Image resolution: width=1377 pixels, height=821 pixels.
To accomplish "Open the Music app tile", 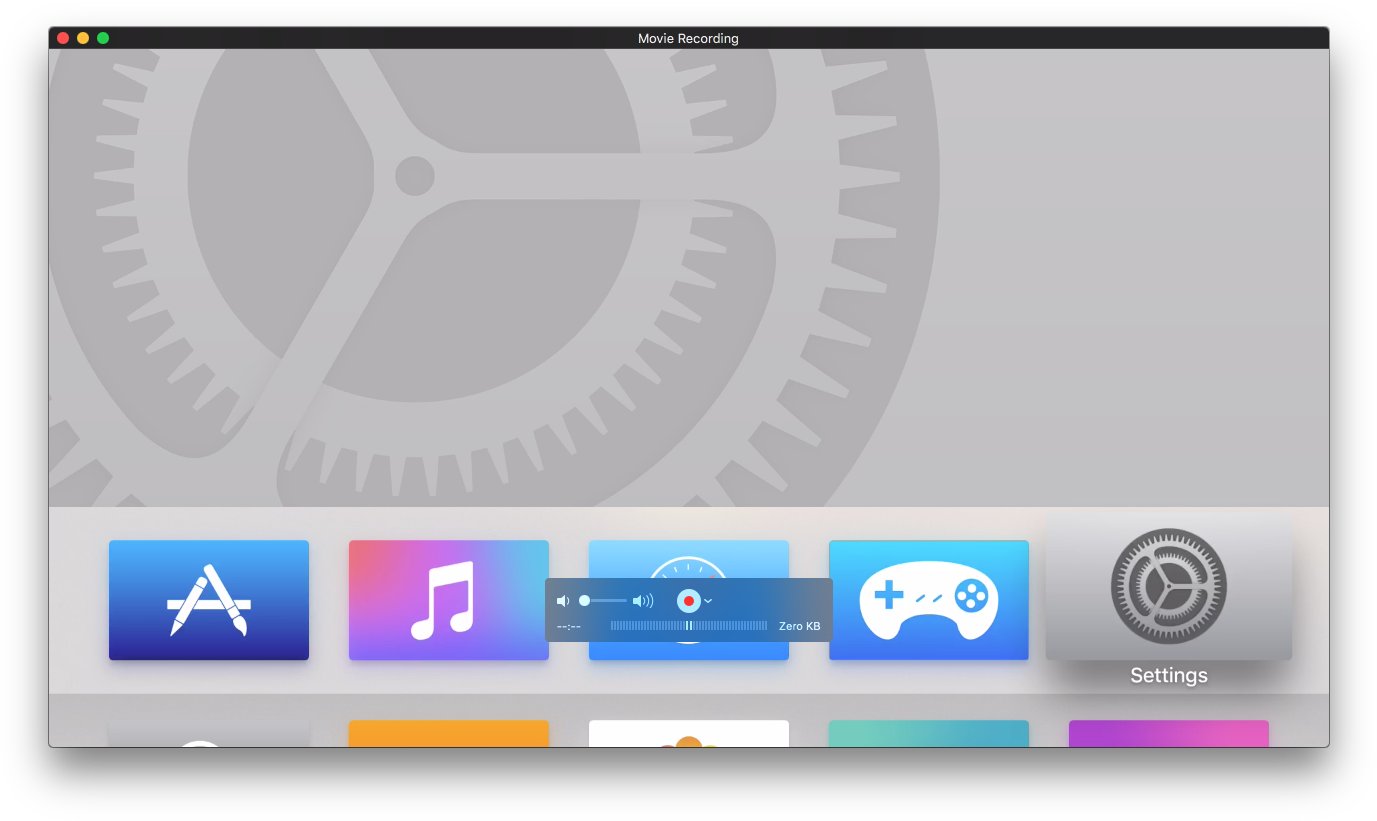I will click(449, 600).
